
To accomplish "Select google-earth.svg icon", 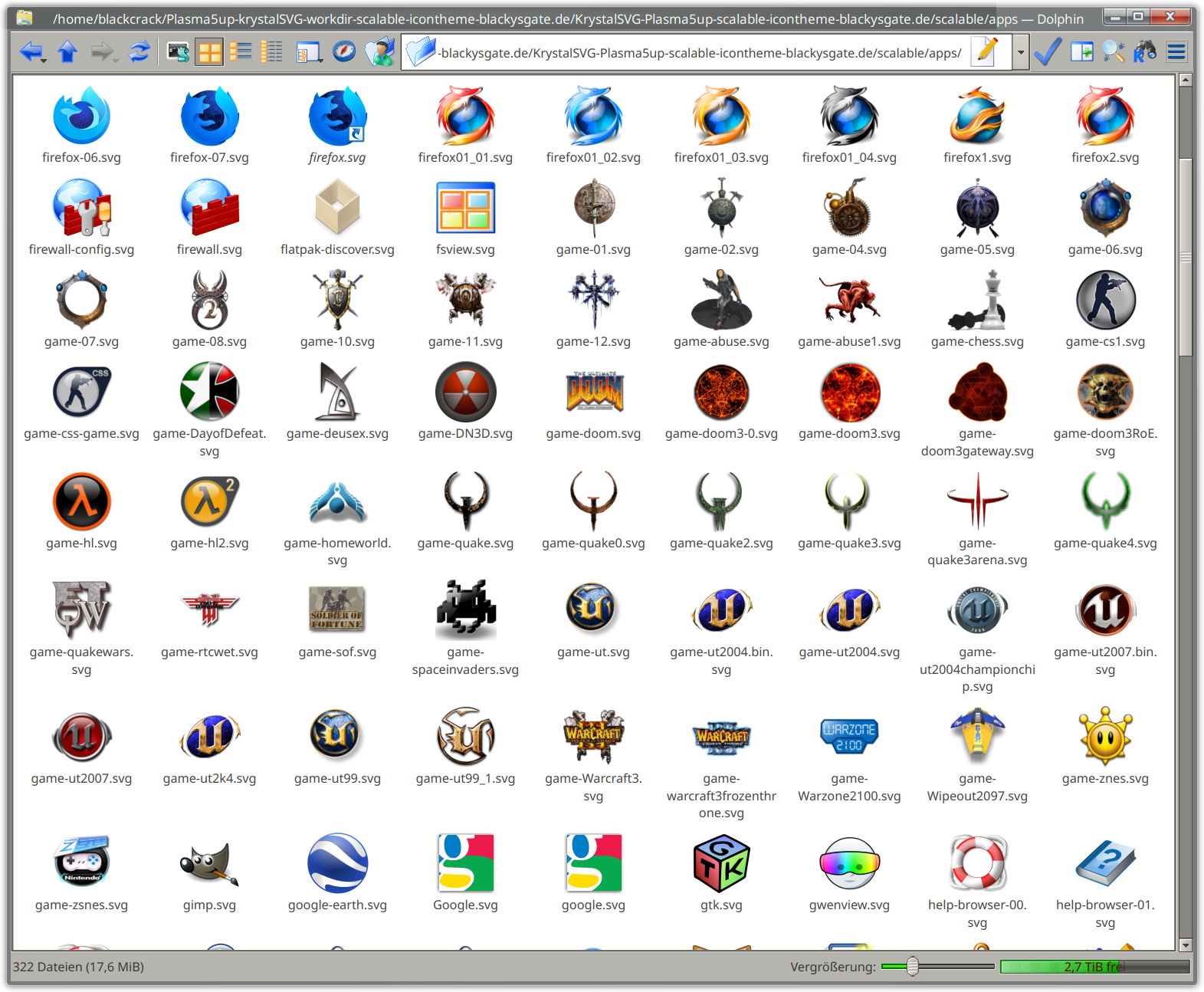I will pyautogui.click(x=337, y=864).
